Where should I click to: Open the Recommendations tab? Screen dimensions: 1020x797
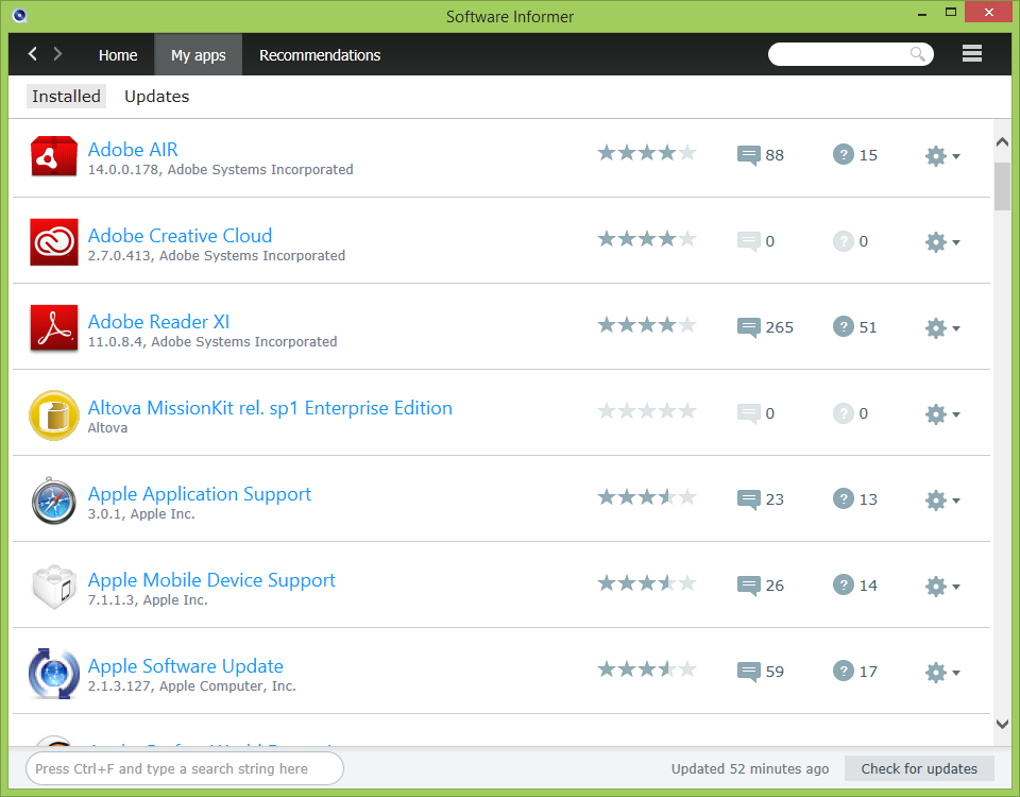click(x=320, y=55)
